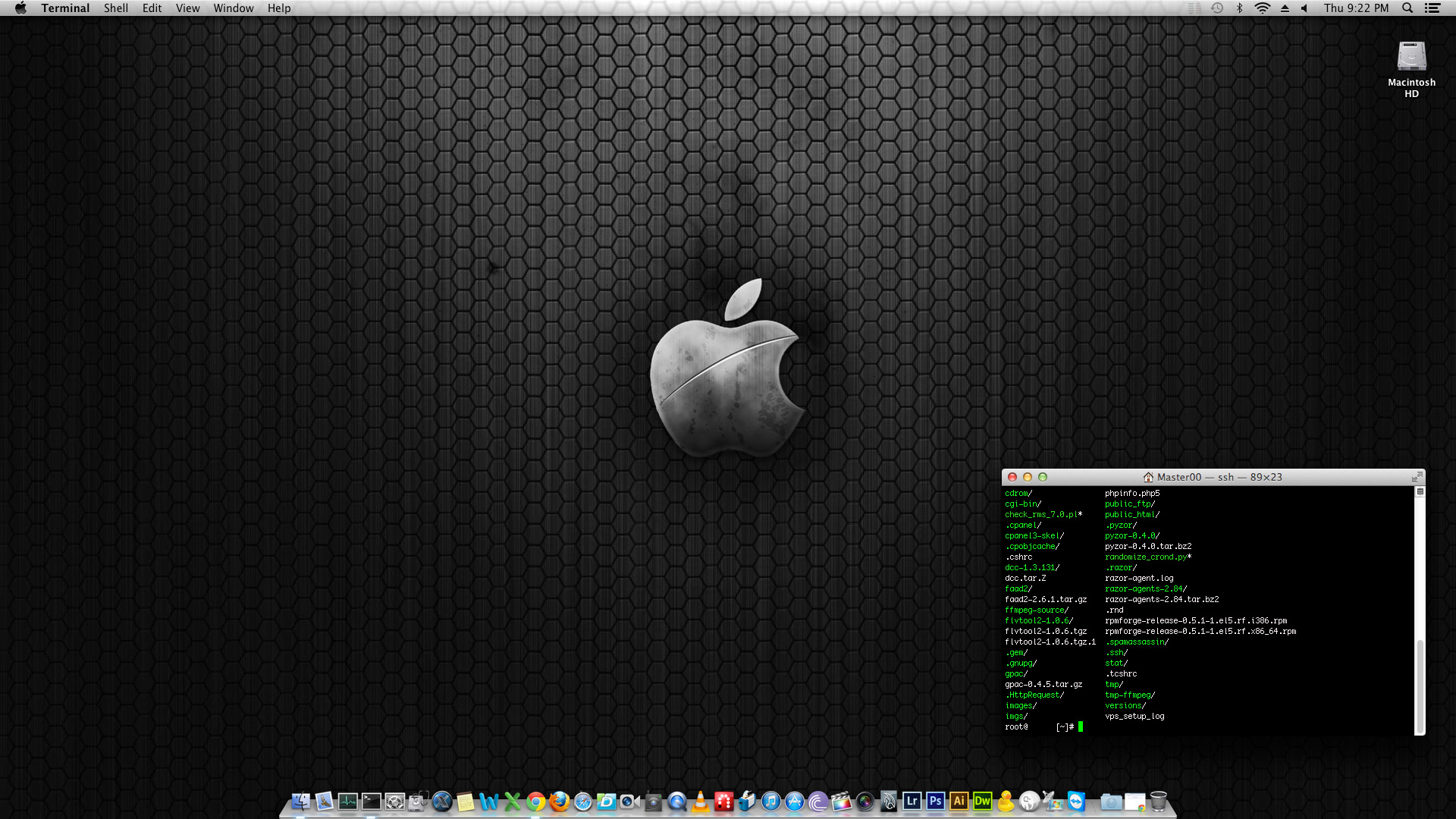1456x819 pixels.
Task: Open Aperture lens icon in dock
Action: [865, 802]
